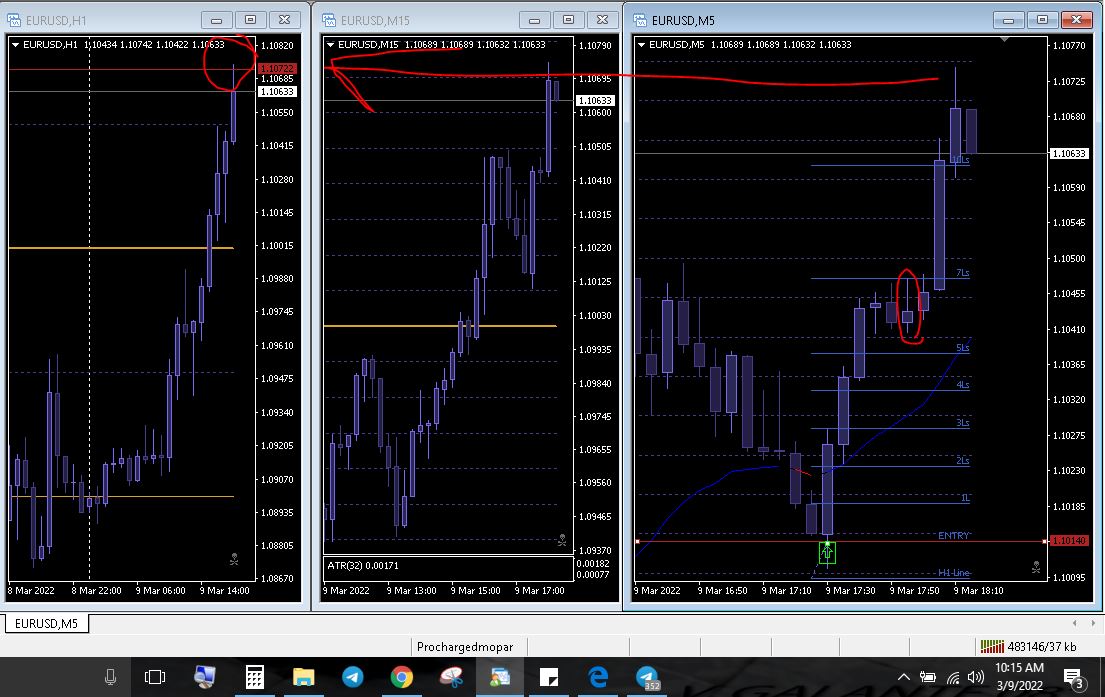Select the 5Ls level label on M5 chart
Screen dimensions: 1105x697
point(963,347)
